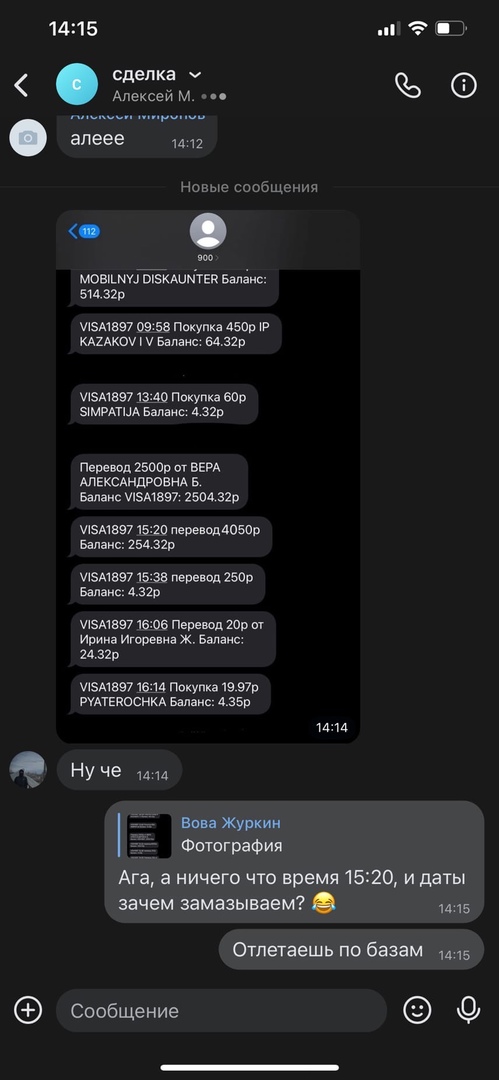Expand the 'сделка' chat title chevron

click(x=196, y=74)
